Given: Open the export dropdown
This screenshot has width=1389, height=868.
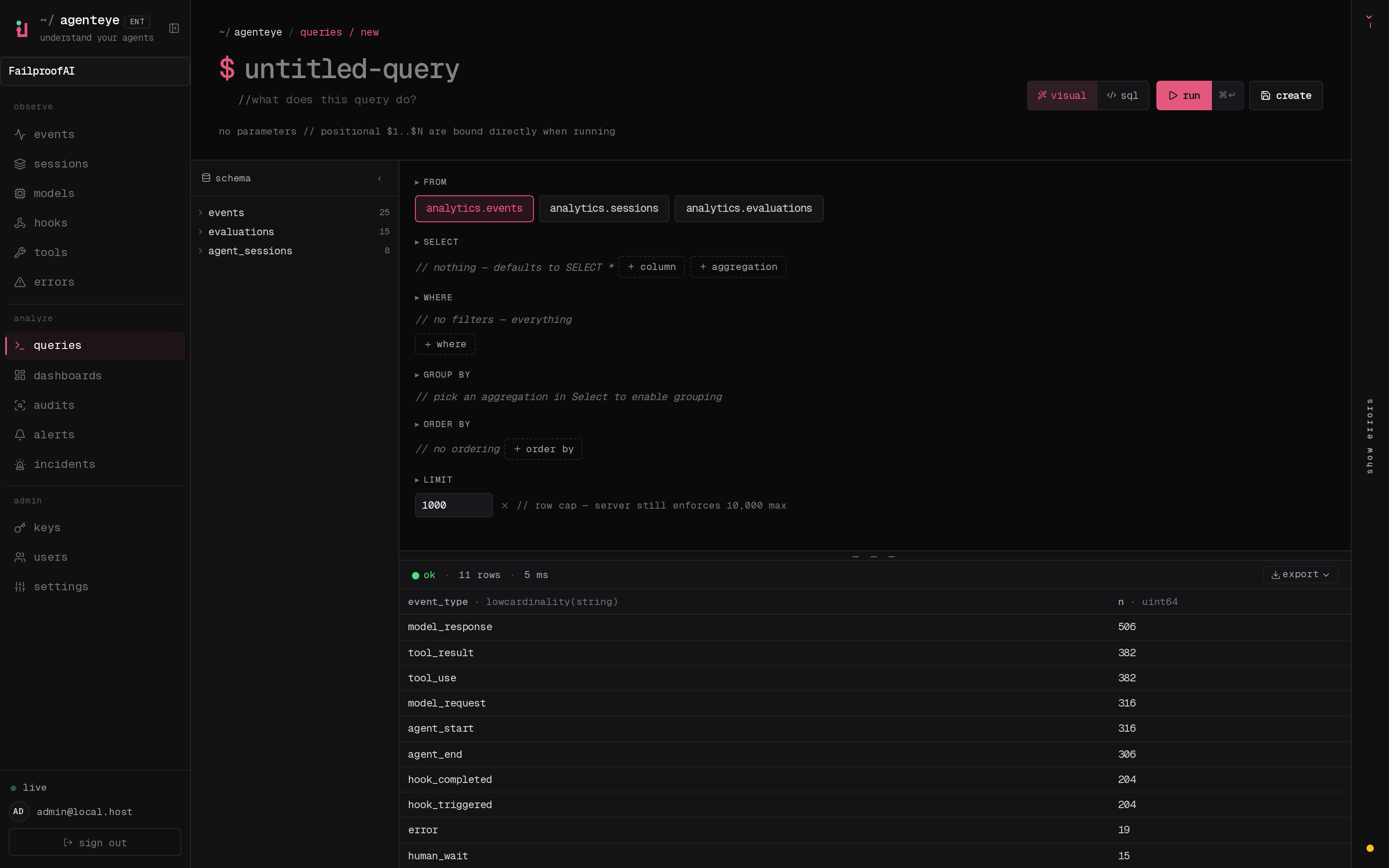Looking at the screenshot, I should pyautogui.click(x=1300, y=575).
